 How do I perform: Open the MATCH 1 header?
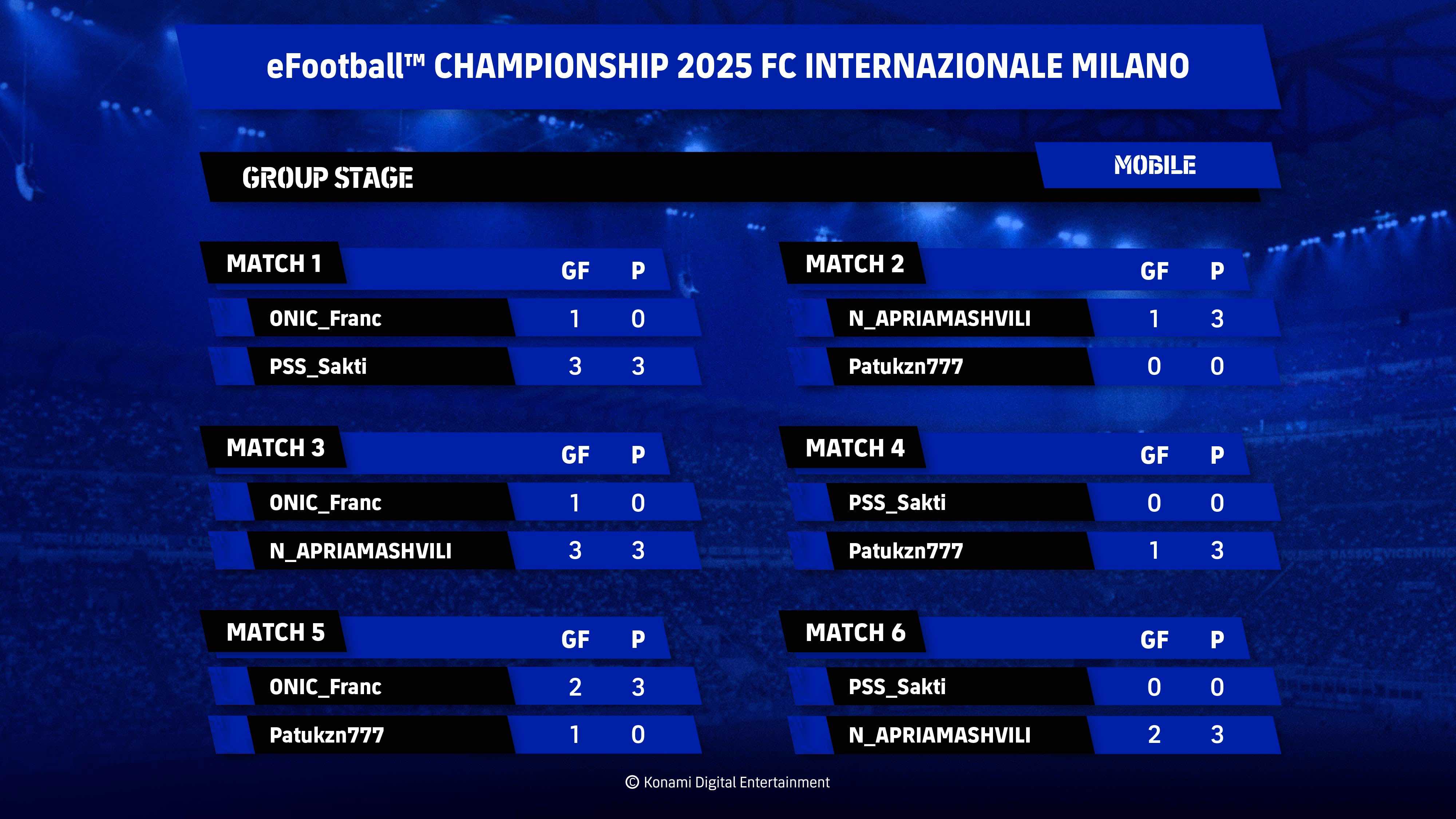click(274, 264)
